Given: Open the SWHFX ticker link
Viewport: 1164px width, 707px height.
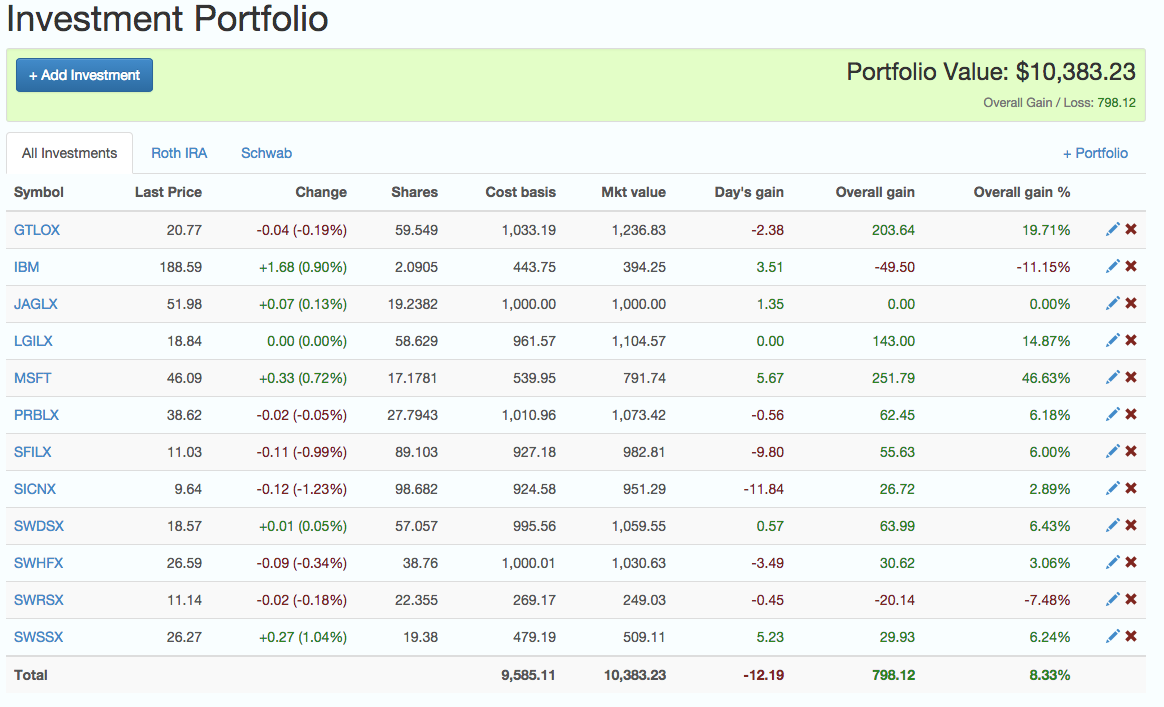Looking at the screenshot, I should [38, 563].
